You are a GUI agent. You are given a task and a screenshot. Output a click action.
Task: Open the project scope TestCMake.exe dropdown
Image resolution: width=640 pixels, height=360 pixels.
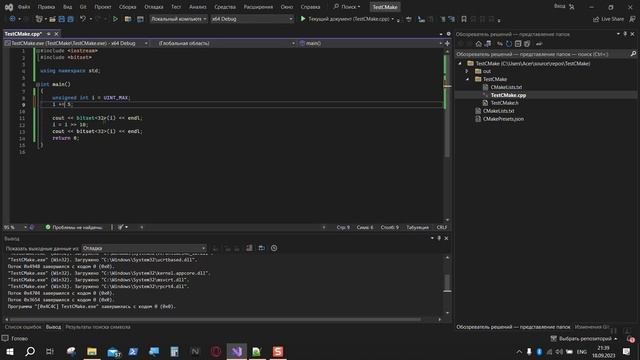tap(76, 43)
